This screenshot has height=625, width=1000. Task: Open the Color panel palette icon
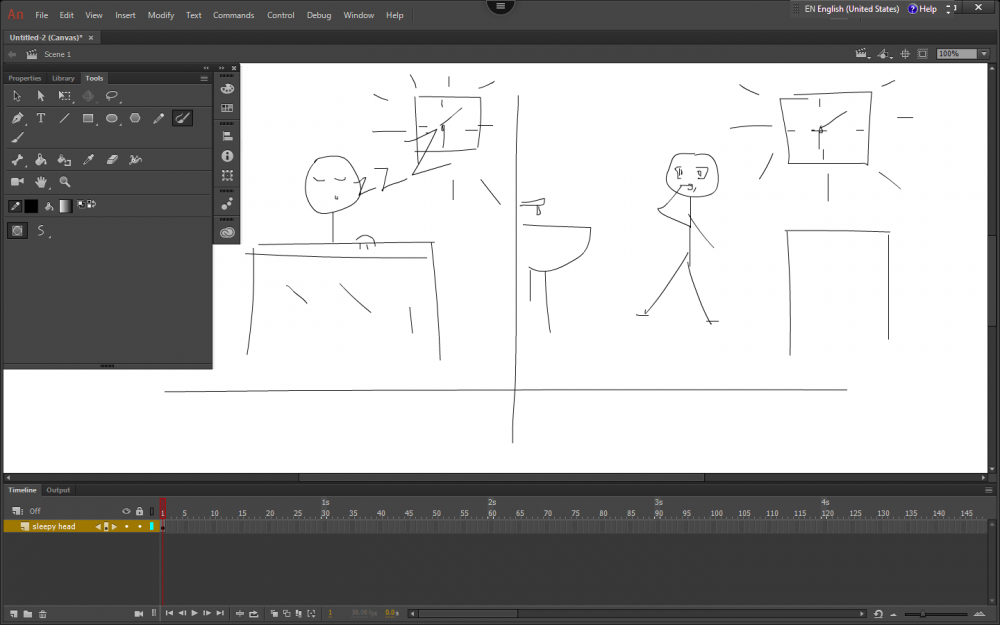tap(227, 89)
